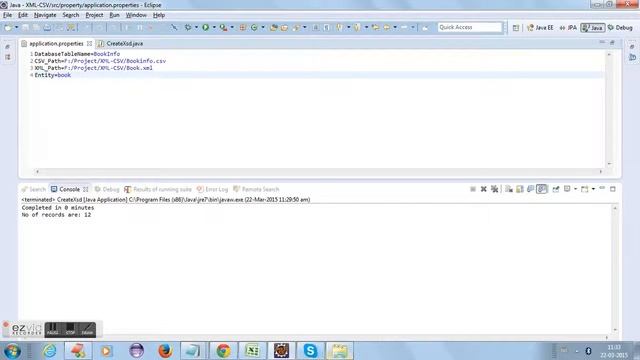Switch to the Remote Search tab
This screenshot has height=360, width=640.
pyautogui.click(x=256, y=189)
